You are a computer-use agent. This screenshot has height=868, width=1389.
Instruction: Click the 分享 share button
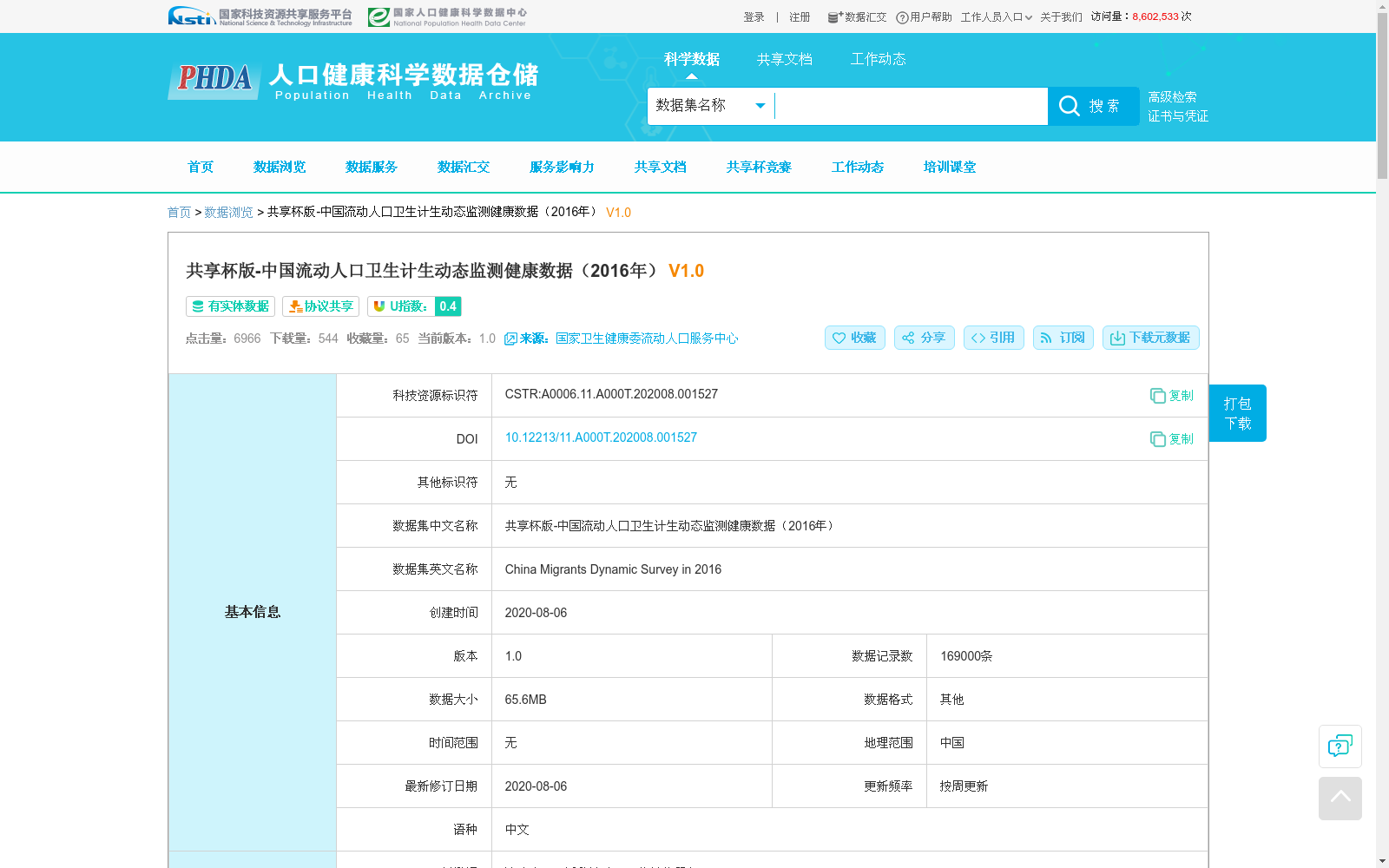[x=925, y=338]
